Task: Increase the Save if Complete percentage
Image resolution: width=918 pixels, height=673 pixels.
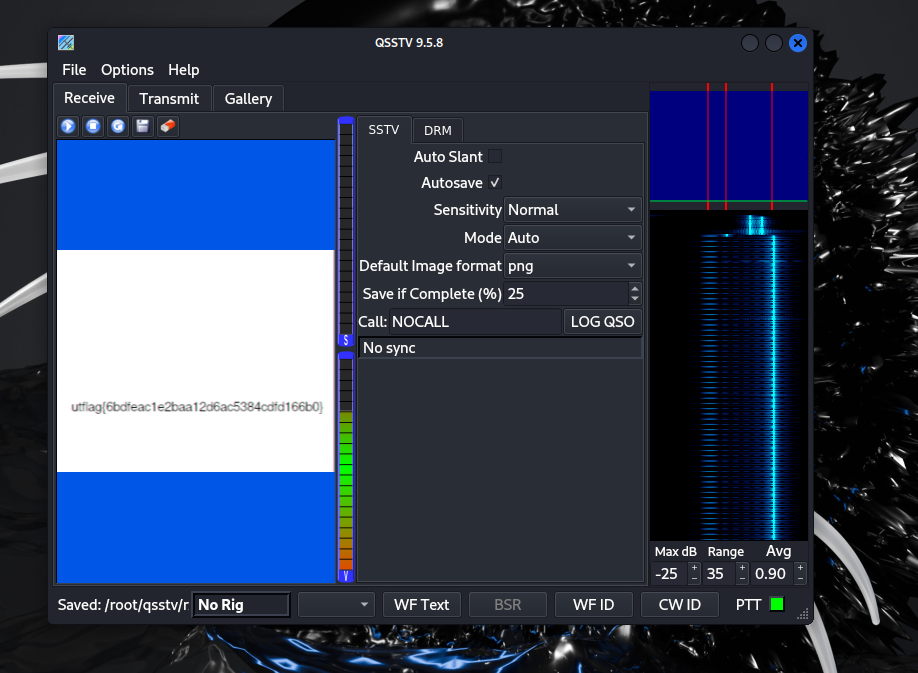Action: tap(635, 288)
